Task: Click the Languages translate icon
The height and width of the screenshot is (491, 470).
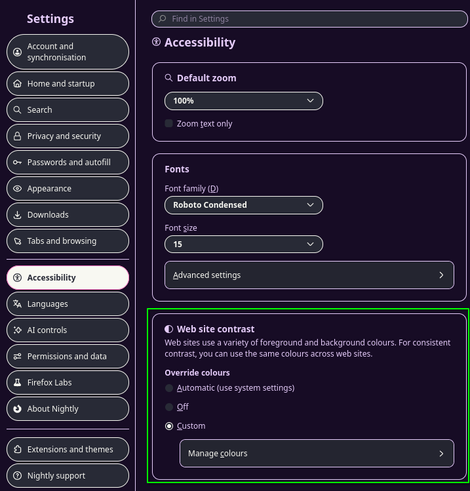Action: pyautogui.click(x=17, y=304)
